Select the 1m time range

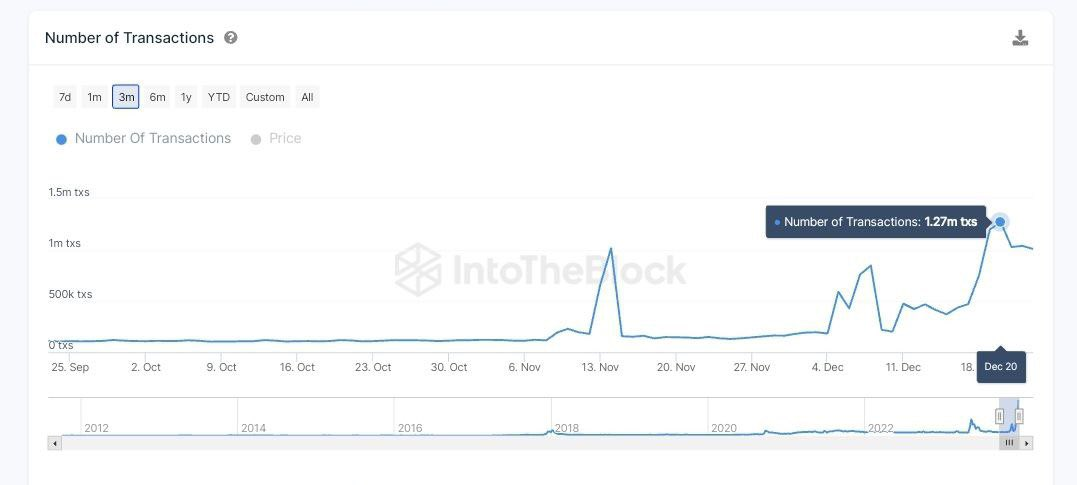click(x=94, y=97)
